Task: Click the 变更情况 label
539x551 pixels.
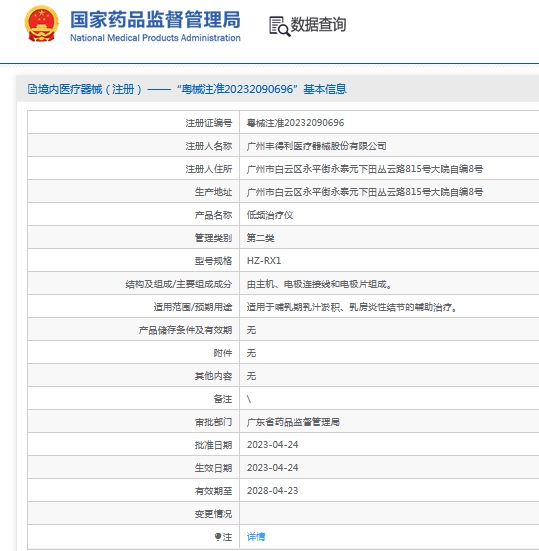Action: point(213,514)
